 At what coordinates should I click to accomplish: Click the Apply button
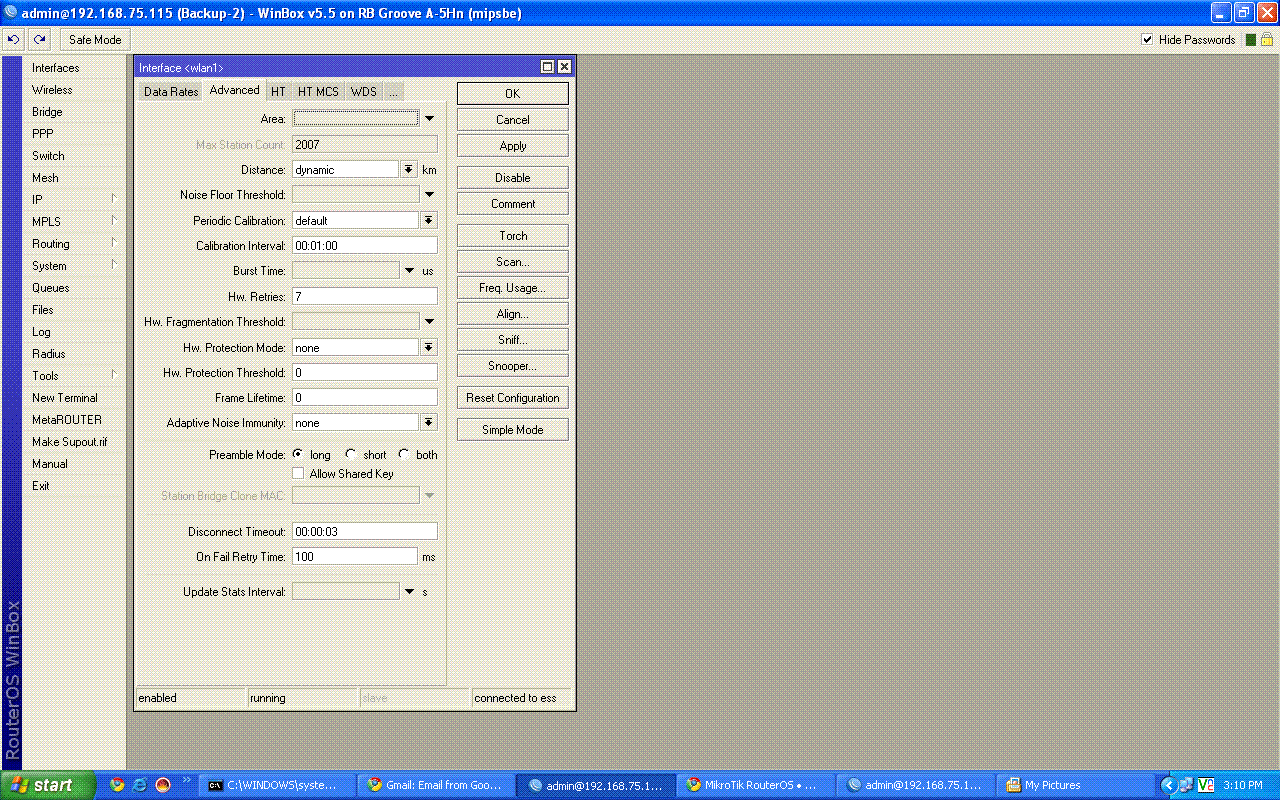pos(513,145)
